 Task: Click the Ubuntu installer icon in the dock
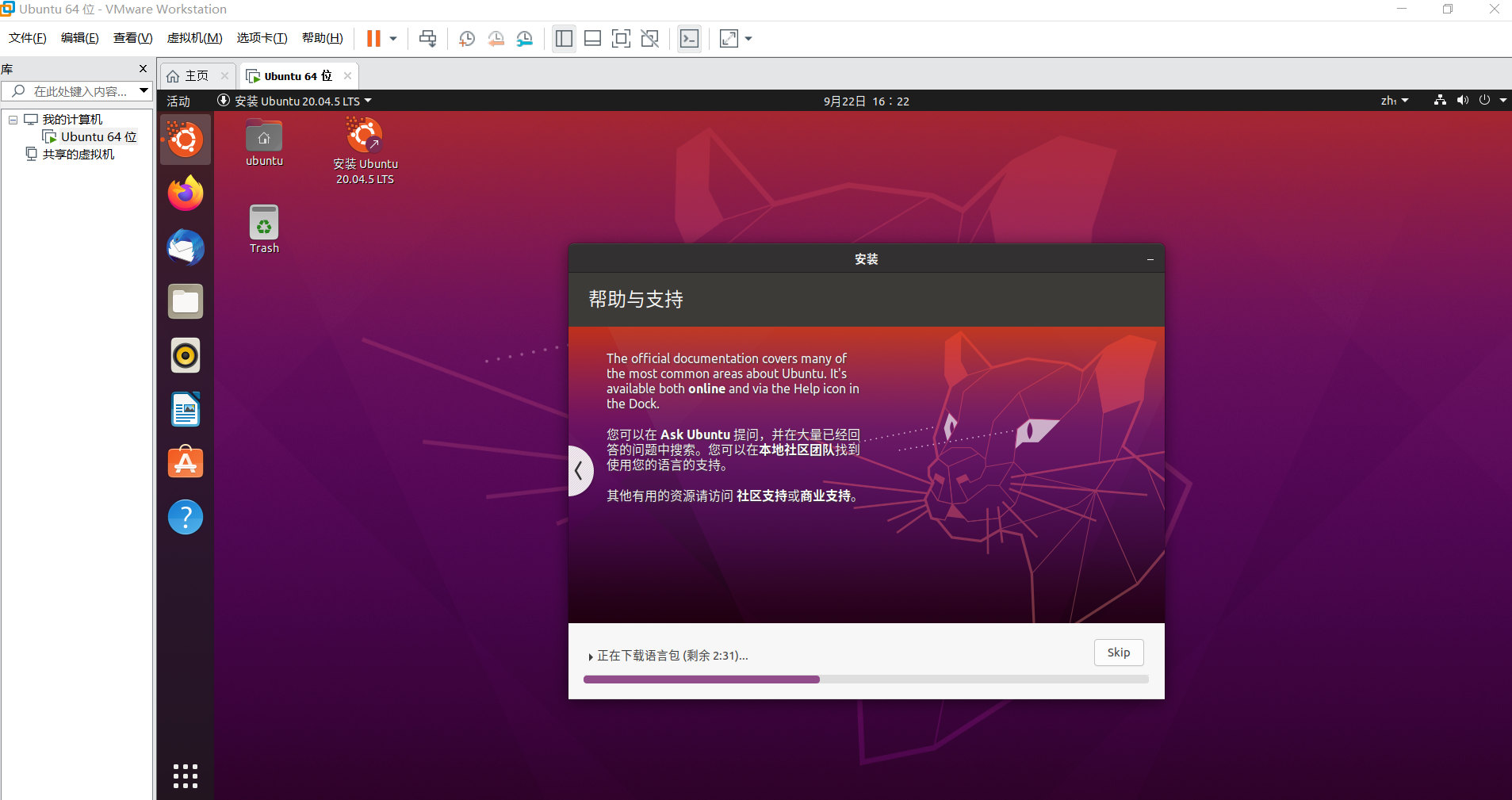(x=186, y=140)
